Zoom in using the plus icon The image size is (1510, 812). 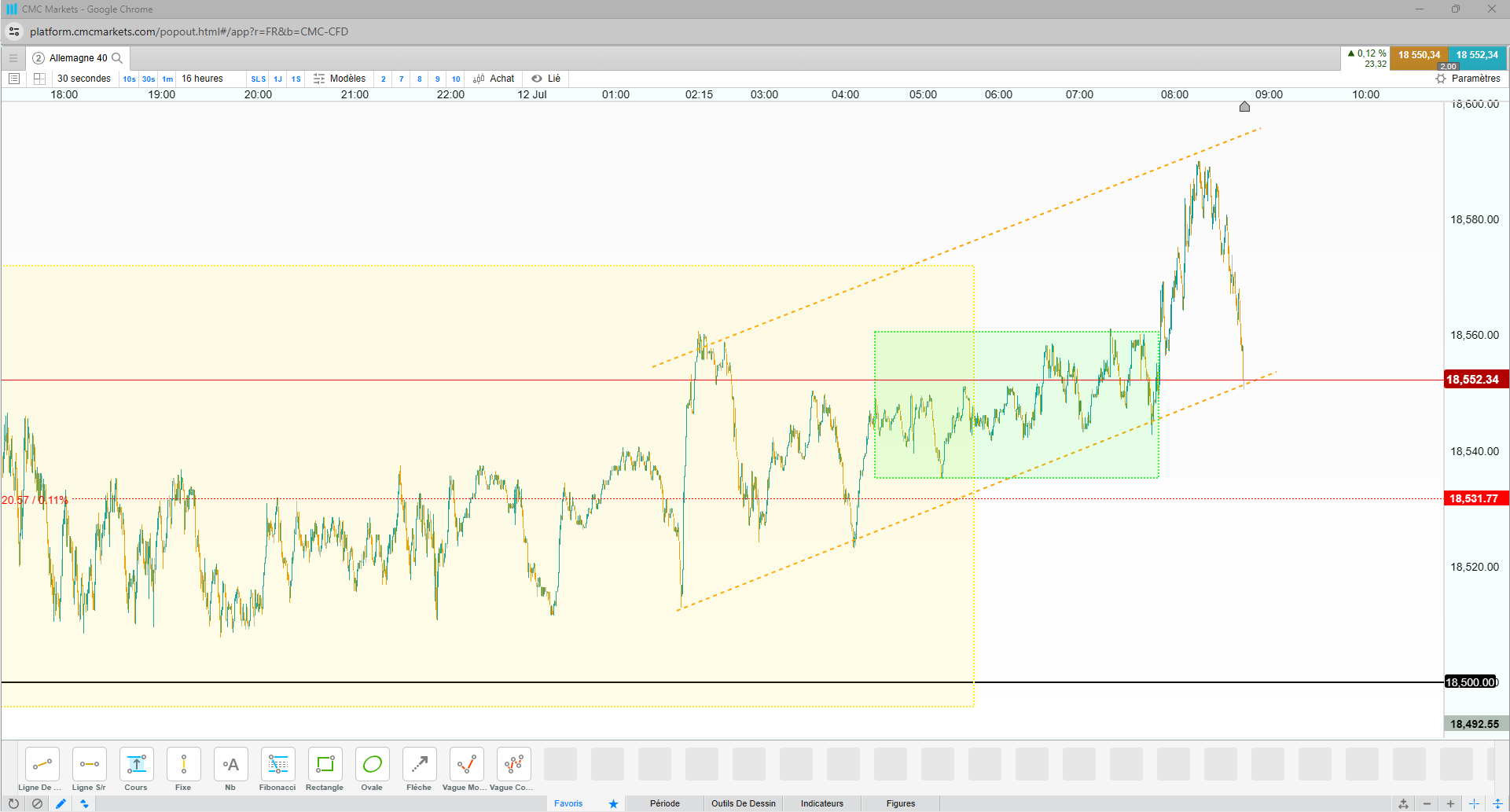pos(1450,803)
